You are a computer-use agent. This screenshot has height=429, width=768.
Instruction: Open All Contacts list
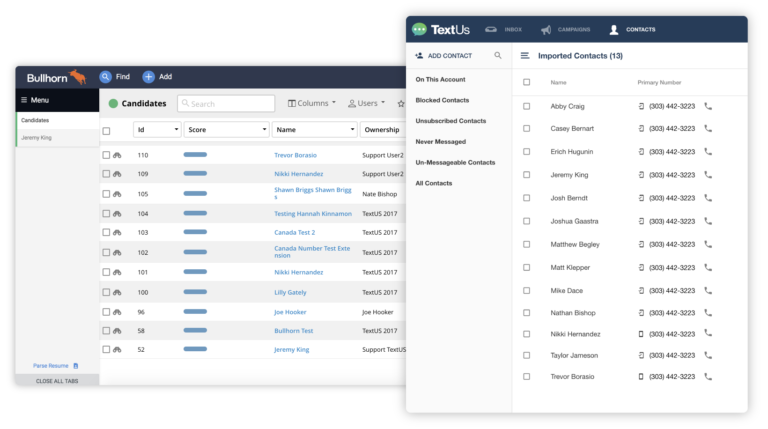click(433, 183)
